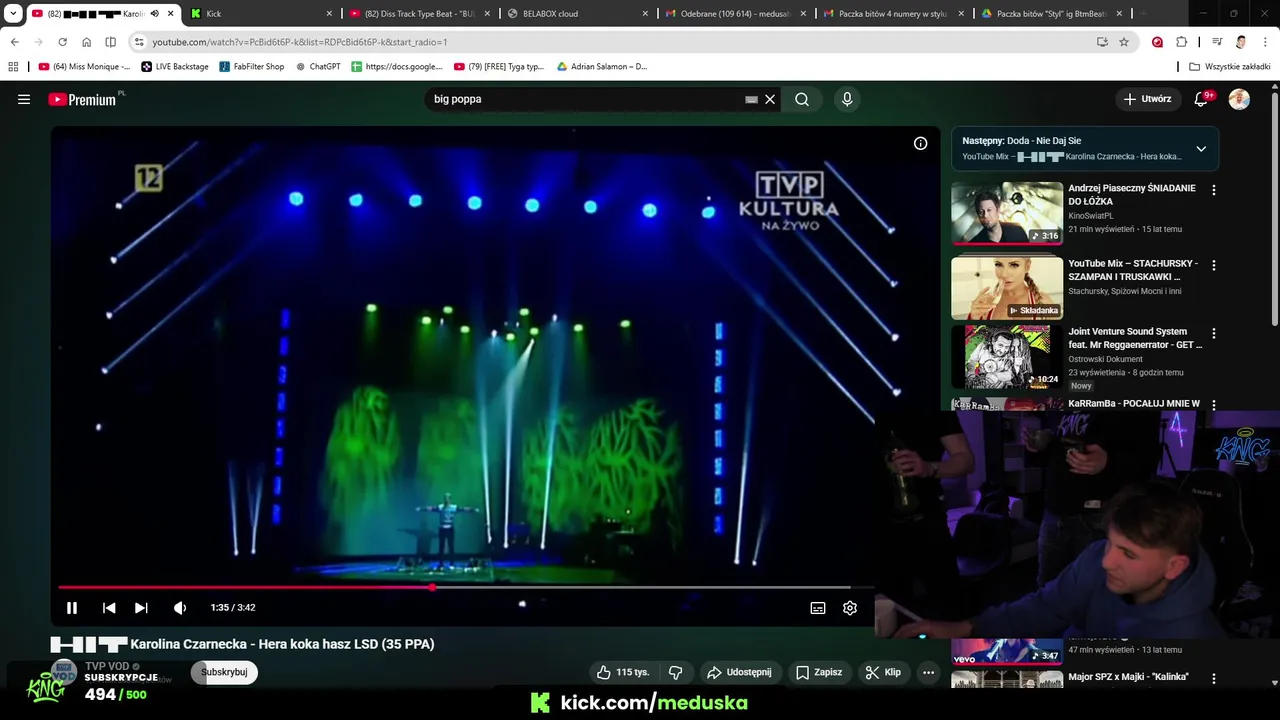Open ChatGPT bookmark
This screenshot has width=1280, height=720.
coord(318,67)
